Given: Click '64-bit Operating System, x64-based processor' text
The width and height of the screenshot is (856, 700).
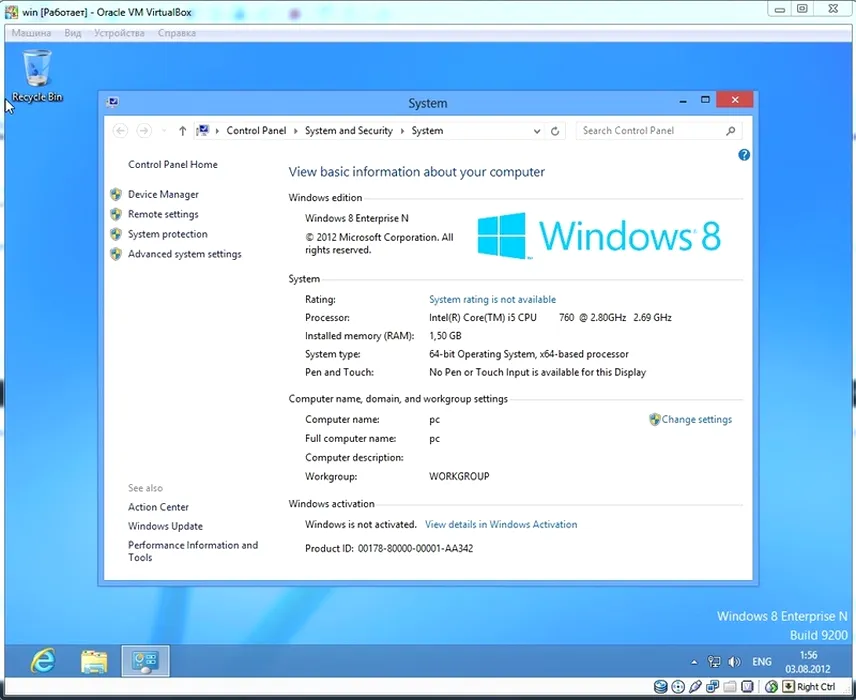Looking at the screenshot, I should [528, 354].
